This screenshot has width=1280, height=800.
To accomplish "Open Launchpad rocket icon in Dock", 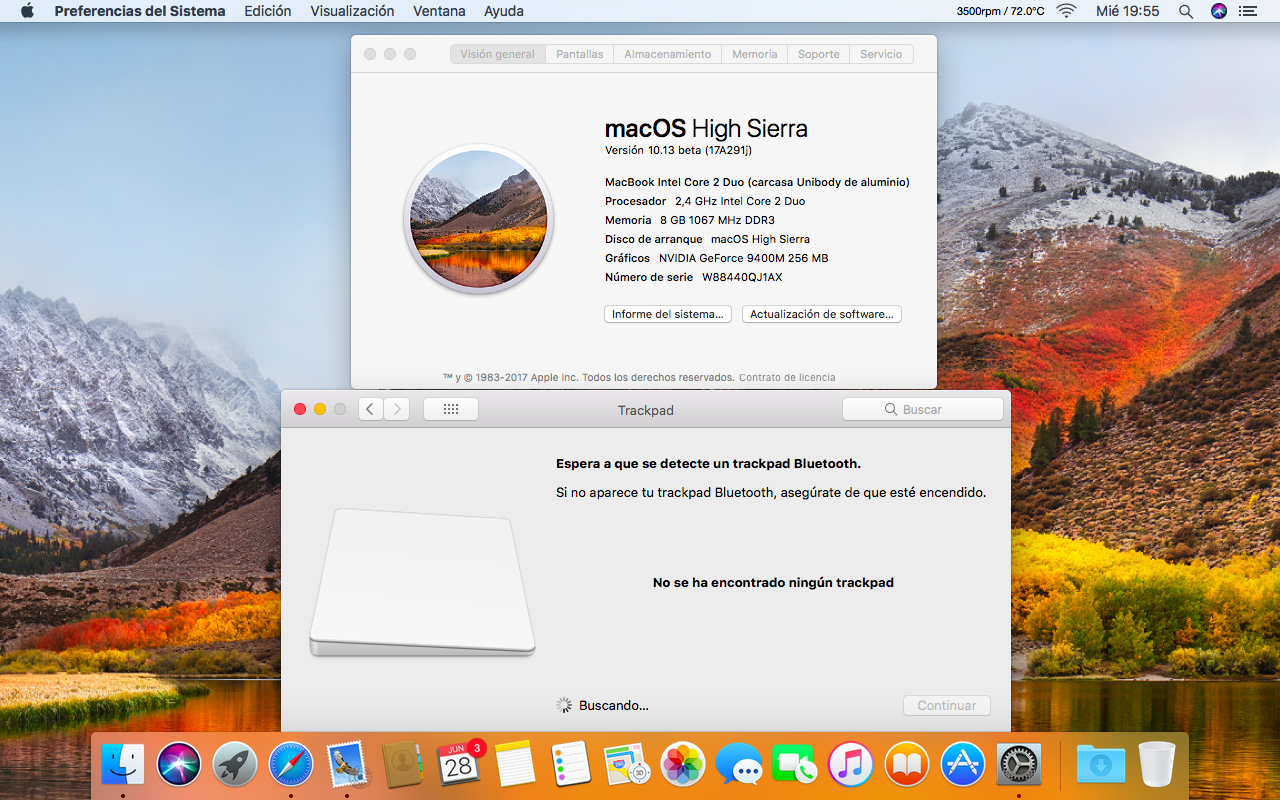I will 235,765.
